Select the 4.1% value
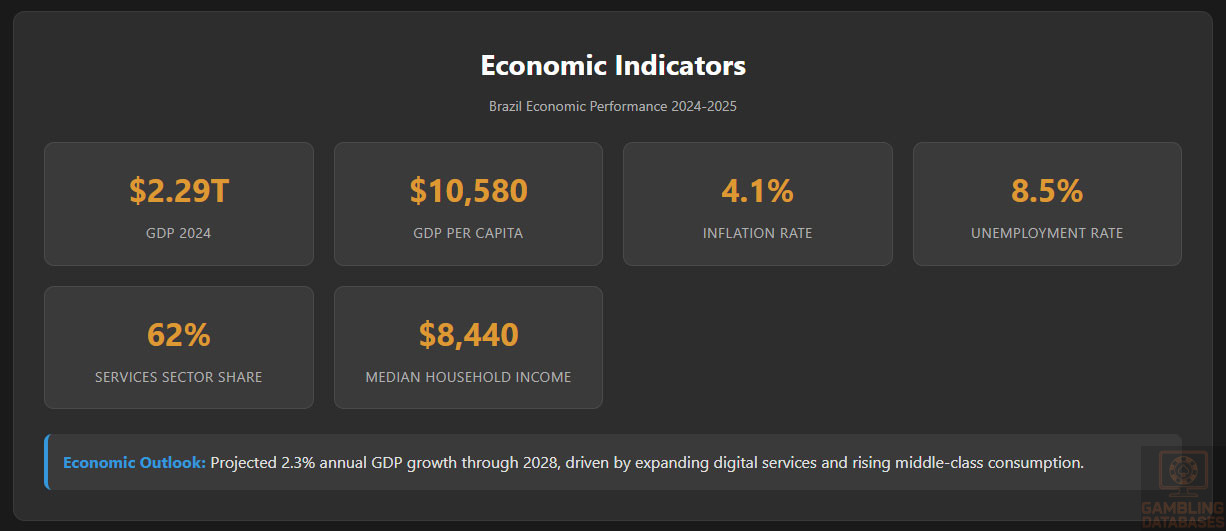 pos(757,190)
